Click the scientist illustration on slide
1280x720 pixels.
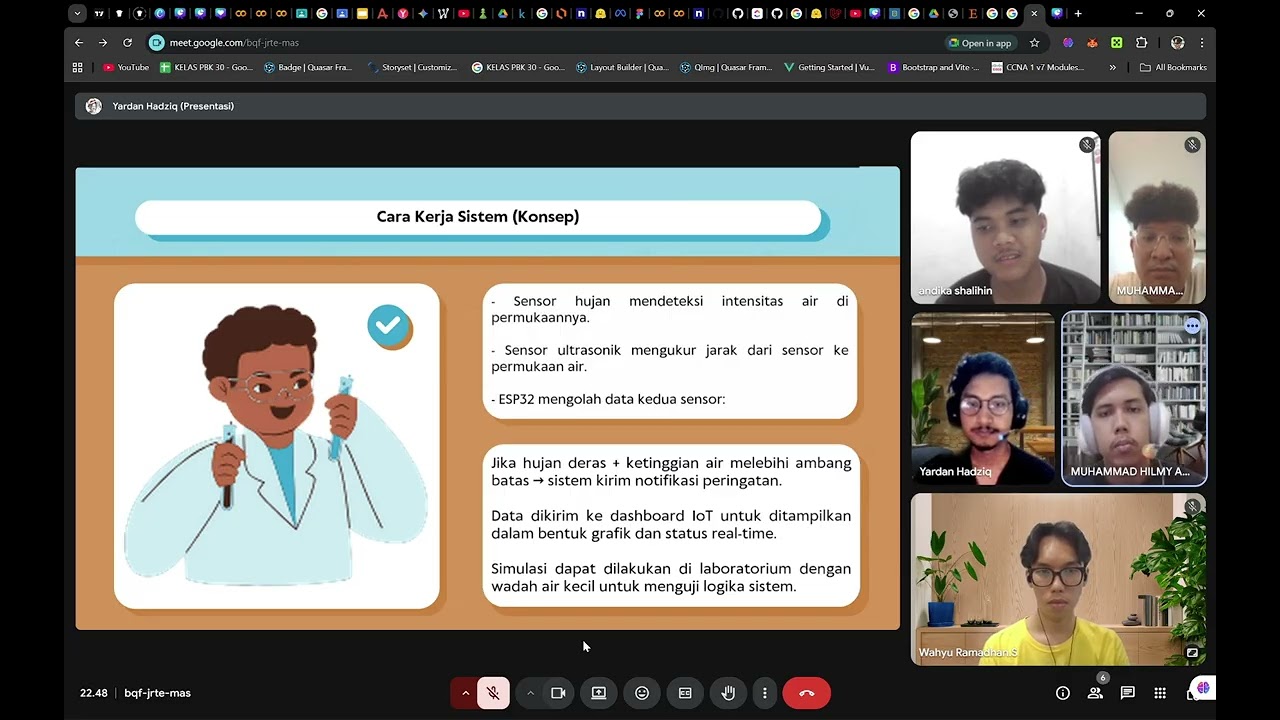pos(276,447)
